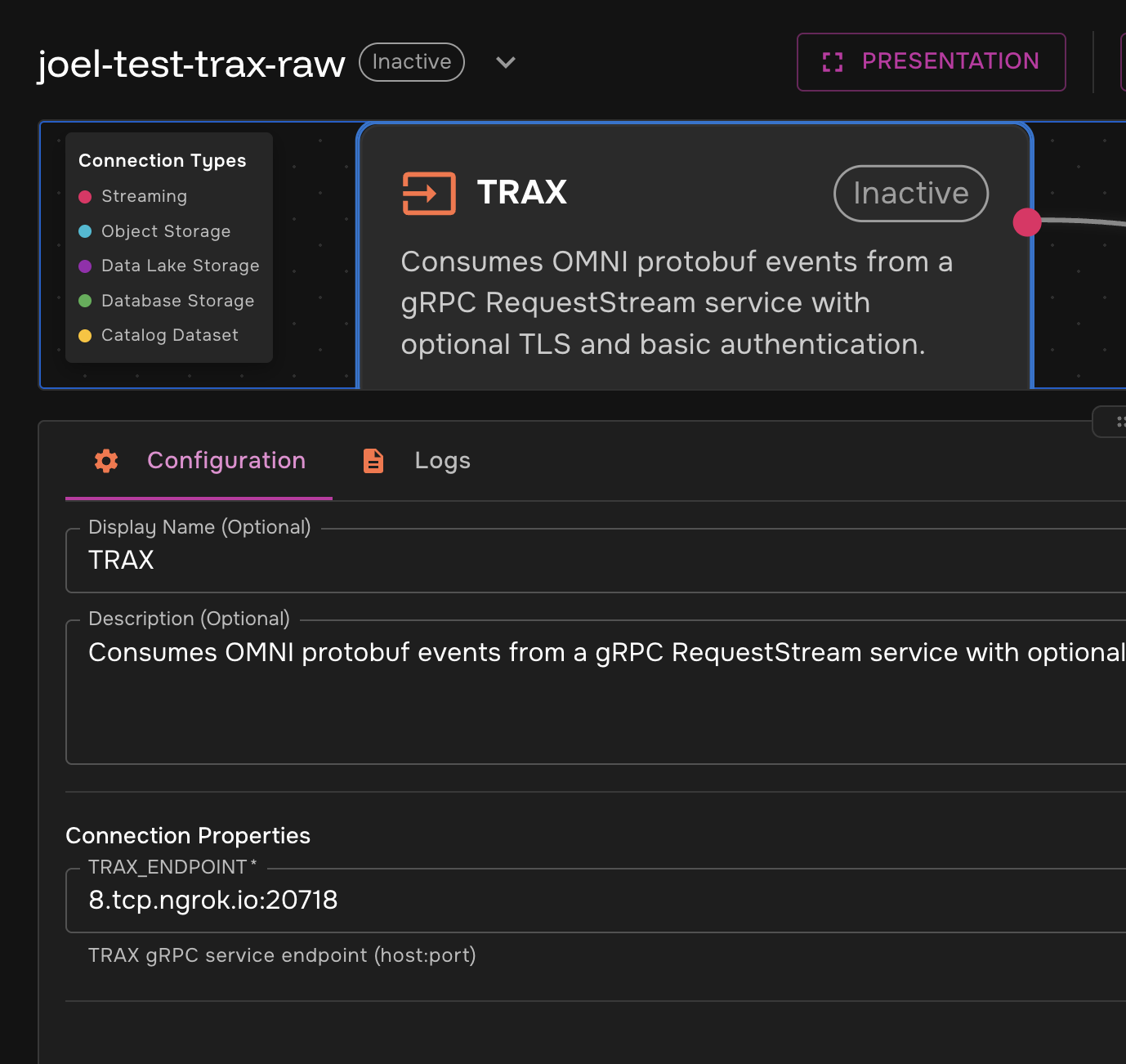Edit the Display Name field

tap(596, 561)
